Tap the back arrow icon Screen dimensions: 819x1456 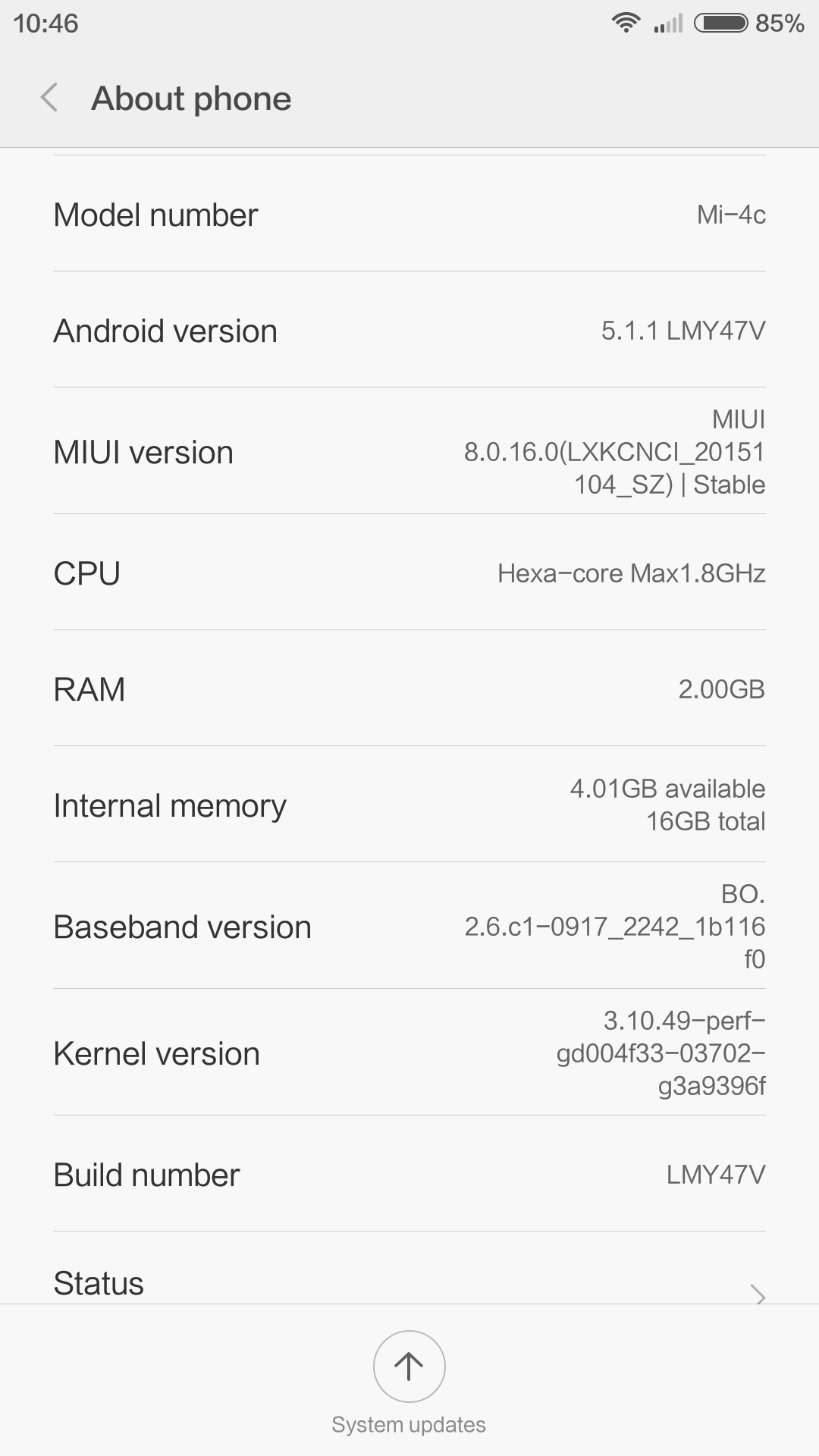(49, 98)
